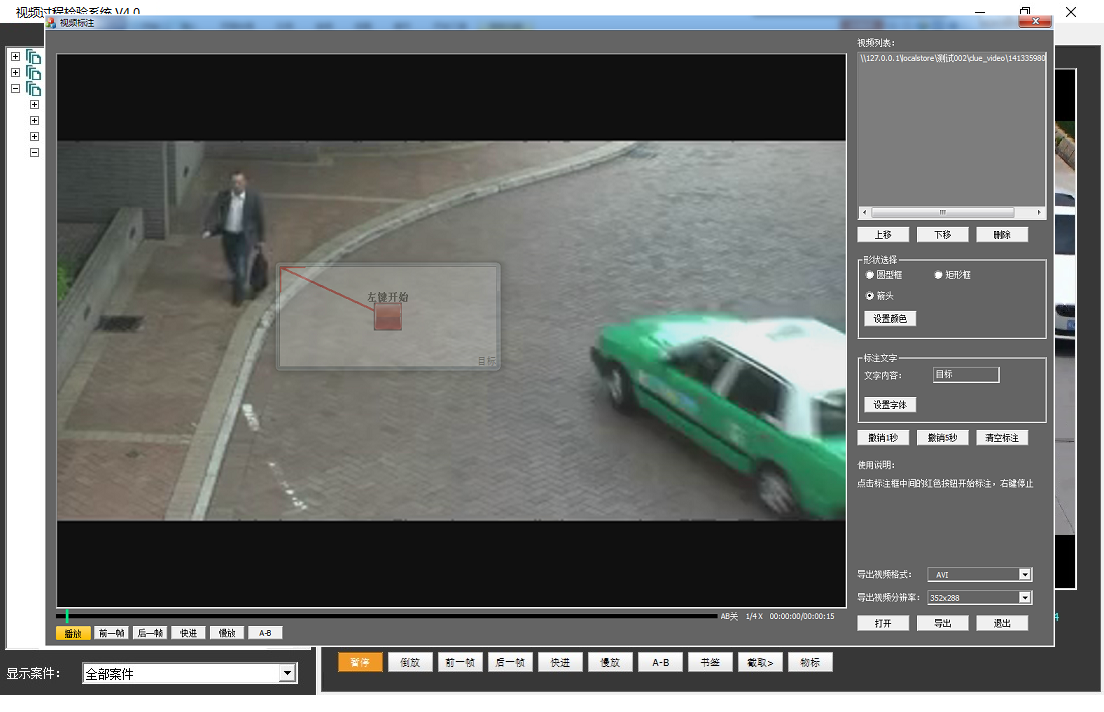Viewport: 1104px width, 712px height.
Task: Click the 设置字体 font setting button
Action: [x=890, y=405]
